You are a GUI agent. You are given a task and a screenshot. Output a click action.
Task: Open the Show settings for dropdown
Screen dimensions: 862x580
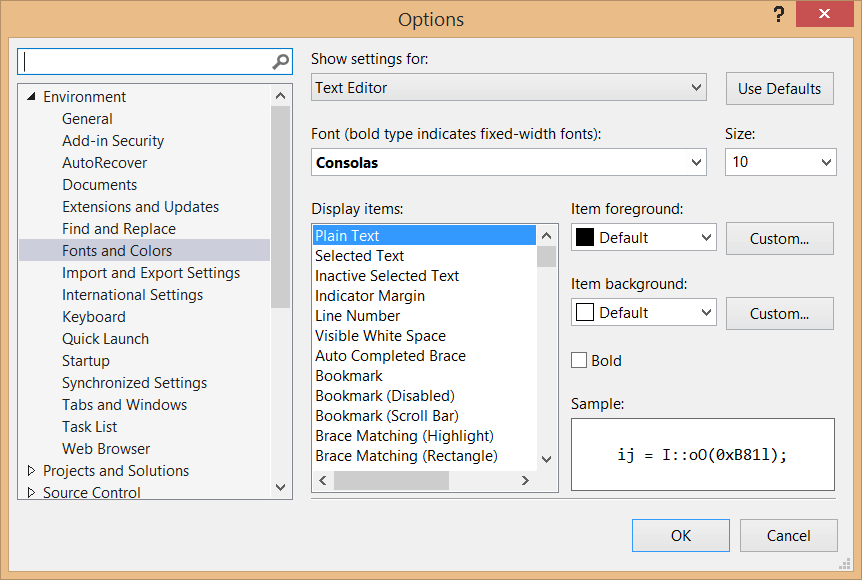click(509, 88)
